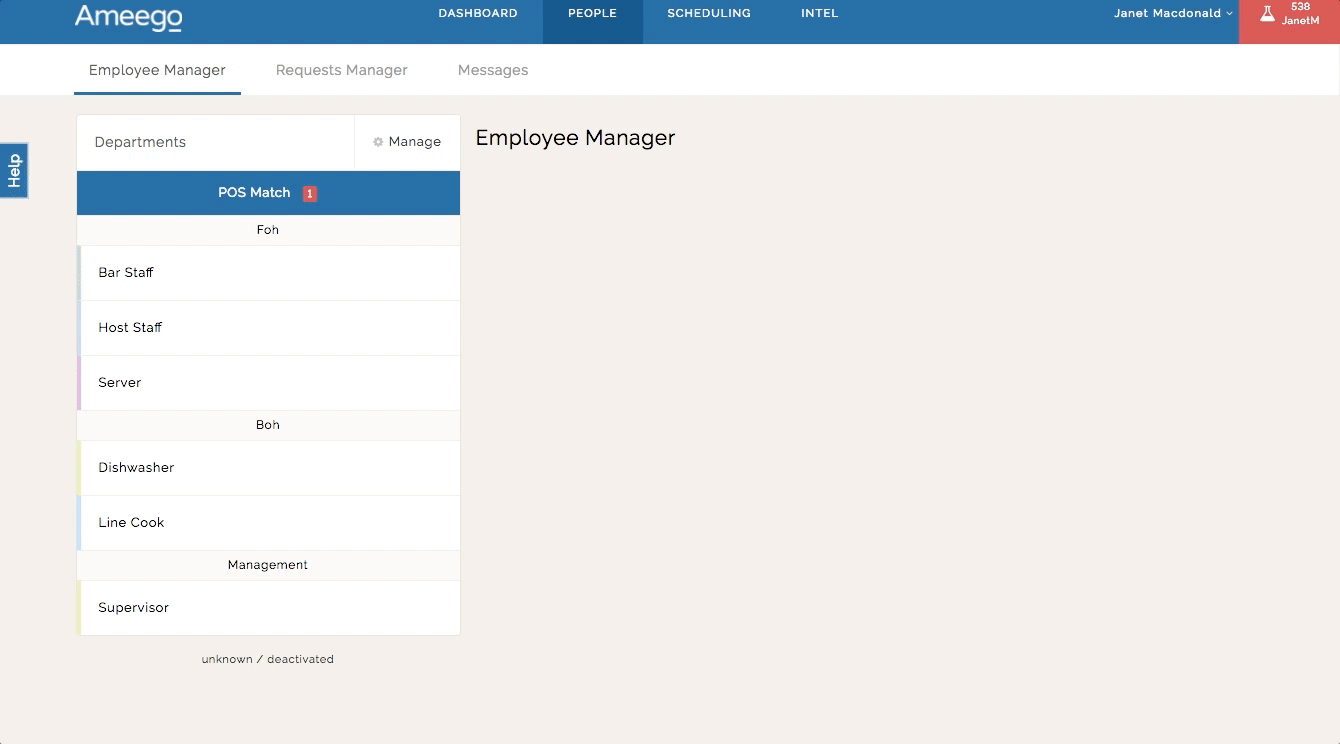
Task: Open the red POS Match notification badge
Action: 310,193
